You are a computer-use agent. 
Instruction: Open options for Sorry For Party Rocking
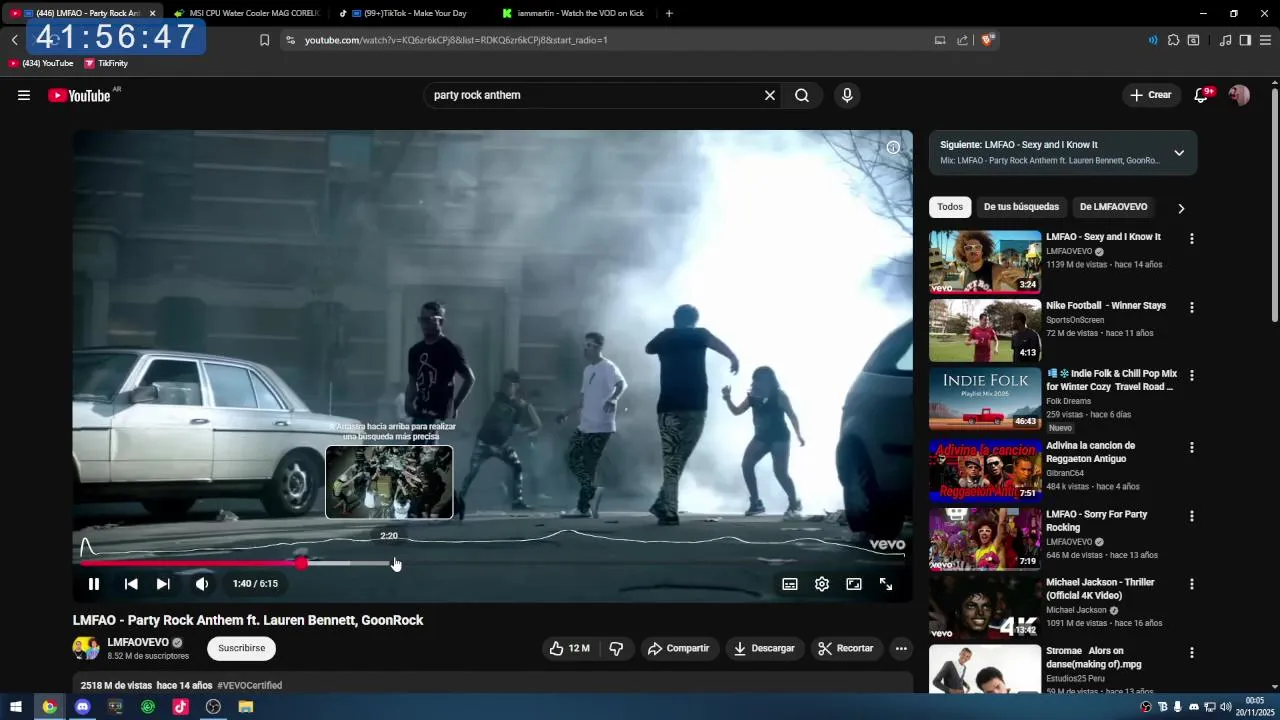(1191, 516)
